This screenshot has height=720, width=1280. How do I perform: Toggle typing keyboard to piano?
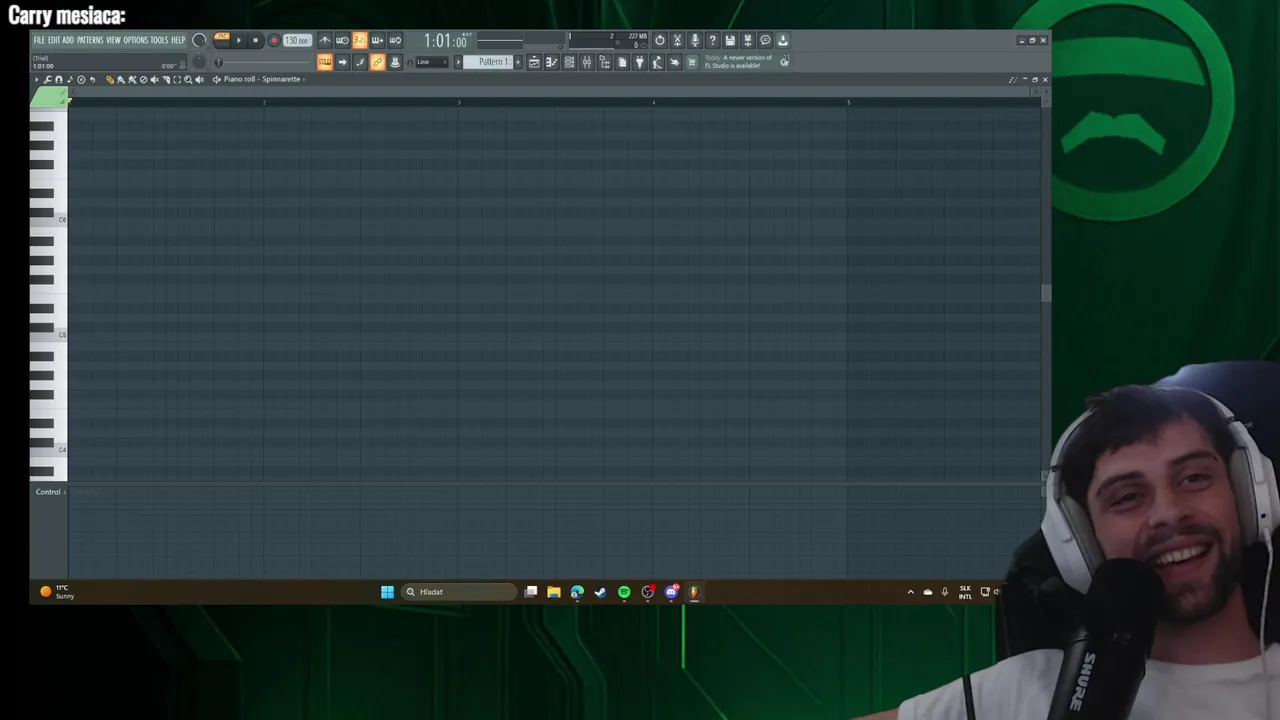325,62
